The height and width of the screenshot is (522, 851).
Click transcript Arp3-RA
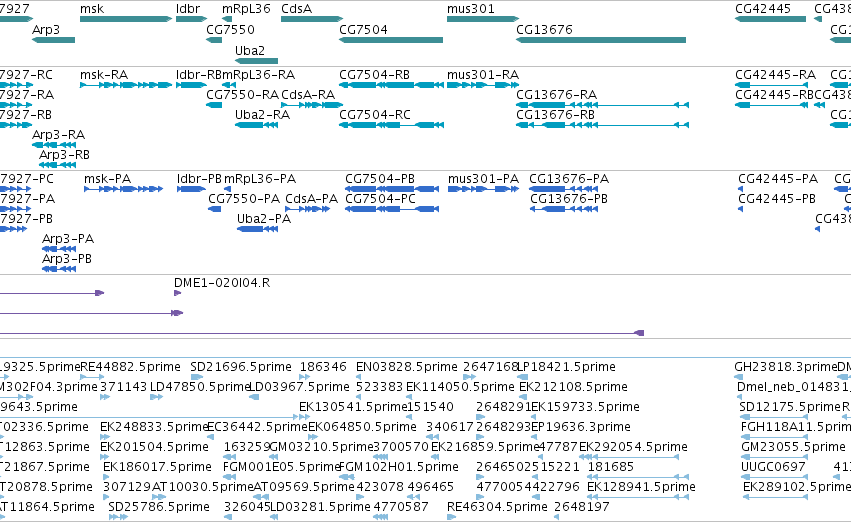[58, 135]
